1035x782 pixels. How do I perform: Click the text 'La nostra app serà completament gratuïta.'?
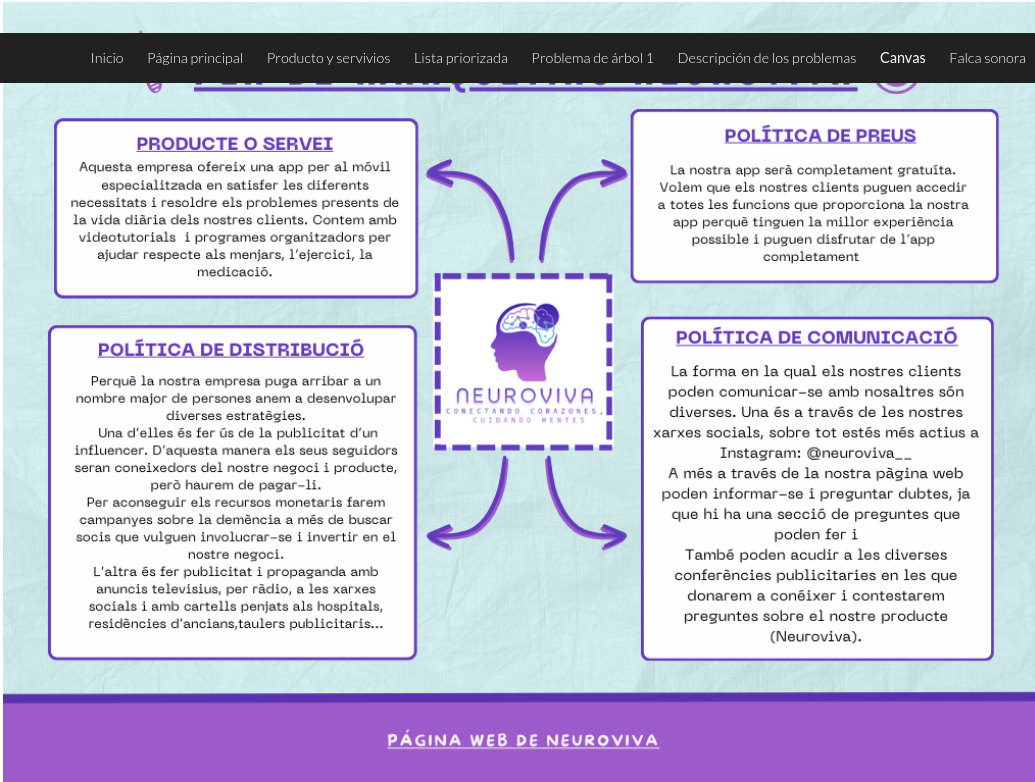click(x=813, y=170)
